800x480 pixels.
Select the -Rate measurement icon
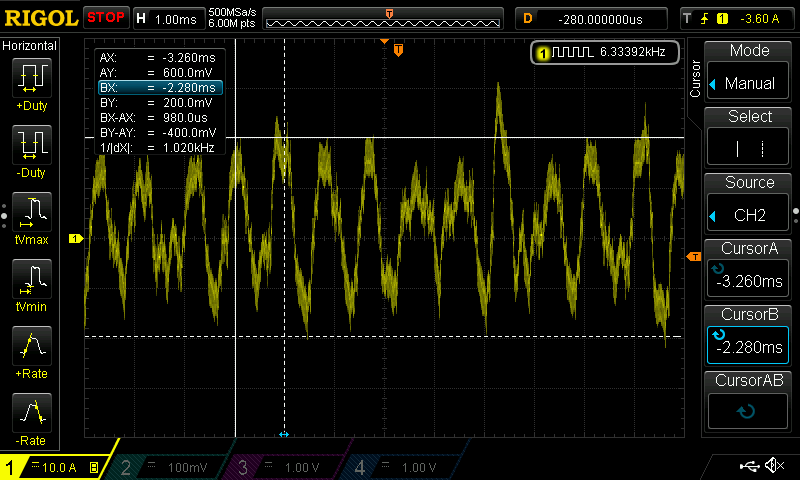click(x=32, y=413)
